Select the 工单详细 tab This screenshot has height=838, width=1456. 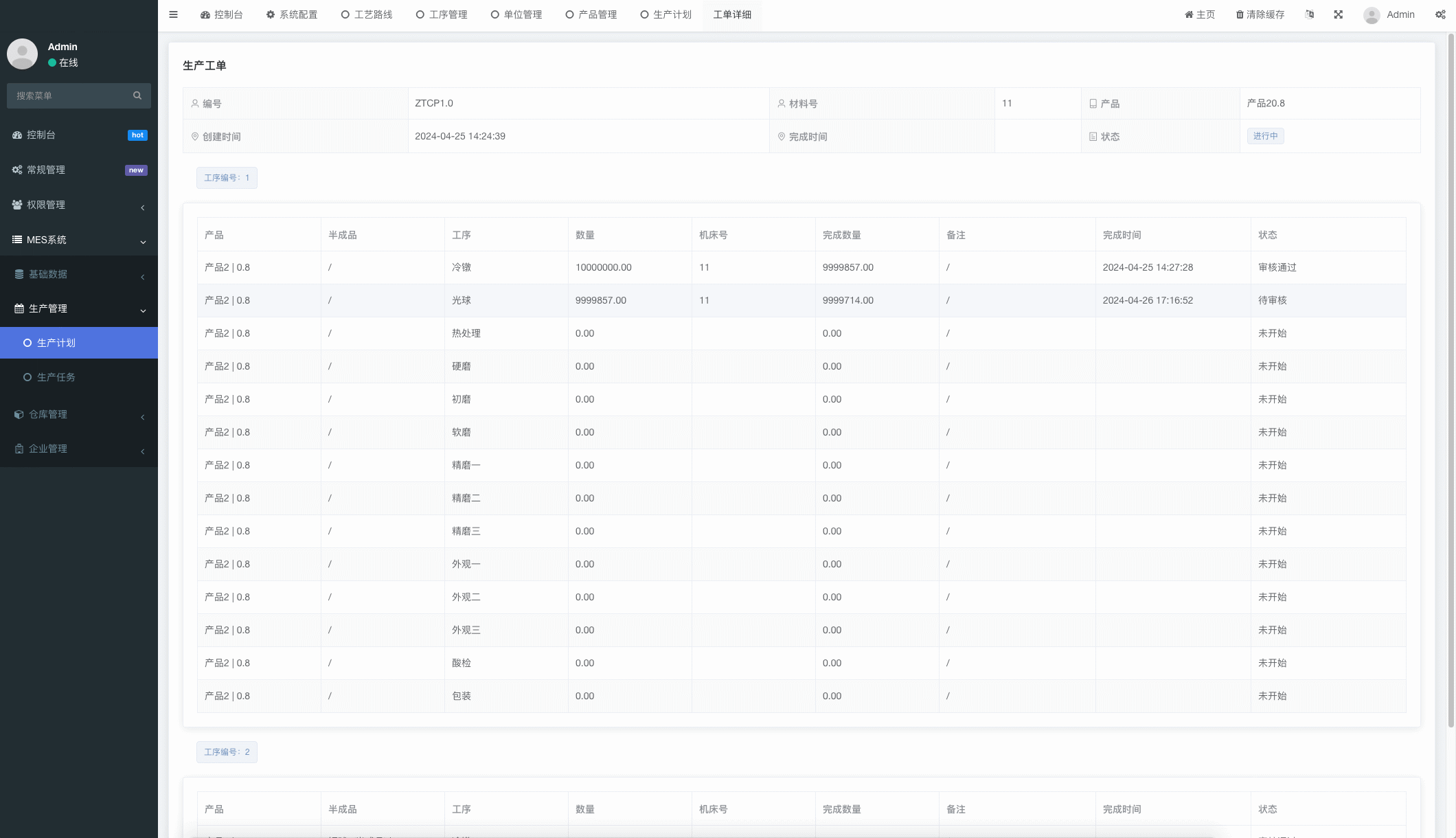click(x=732, y=14)
